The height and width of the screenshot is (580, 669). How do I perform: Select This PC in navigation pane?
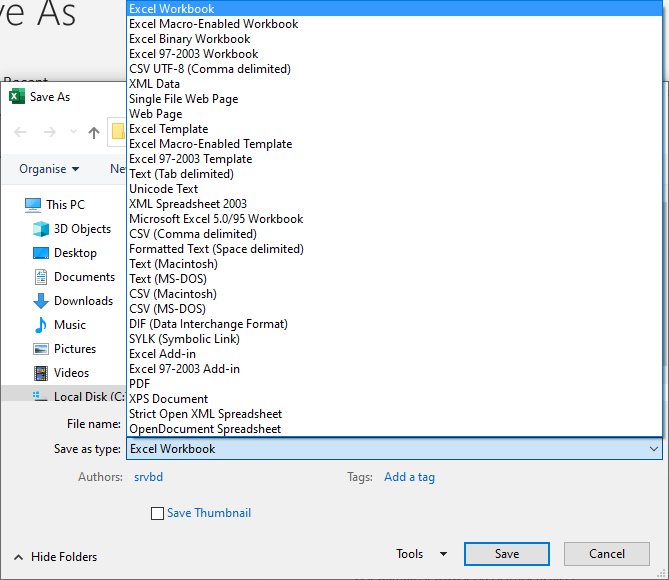click(x=55, y=205)
